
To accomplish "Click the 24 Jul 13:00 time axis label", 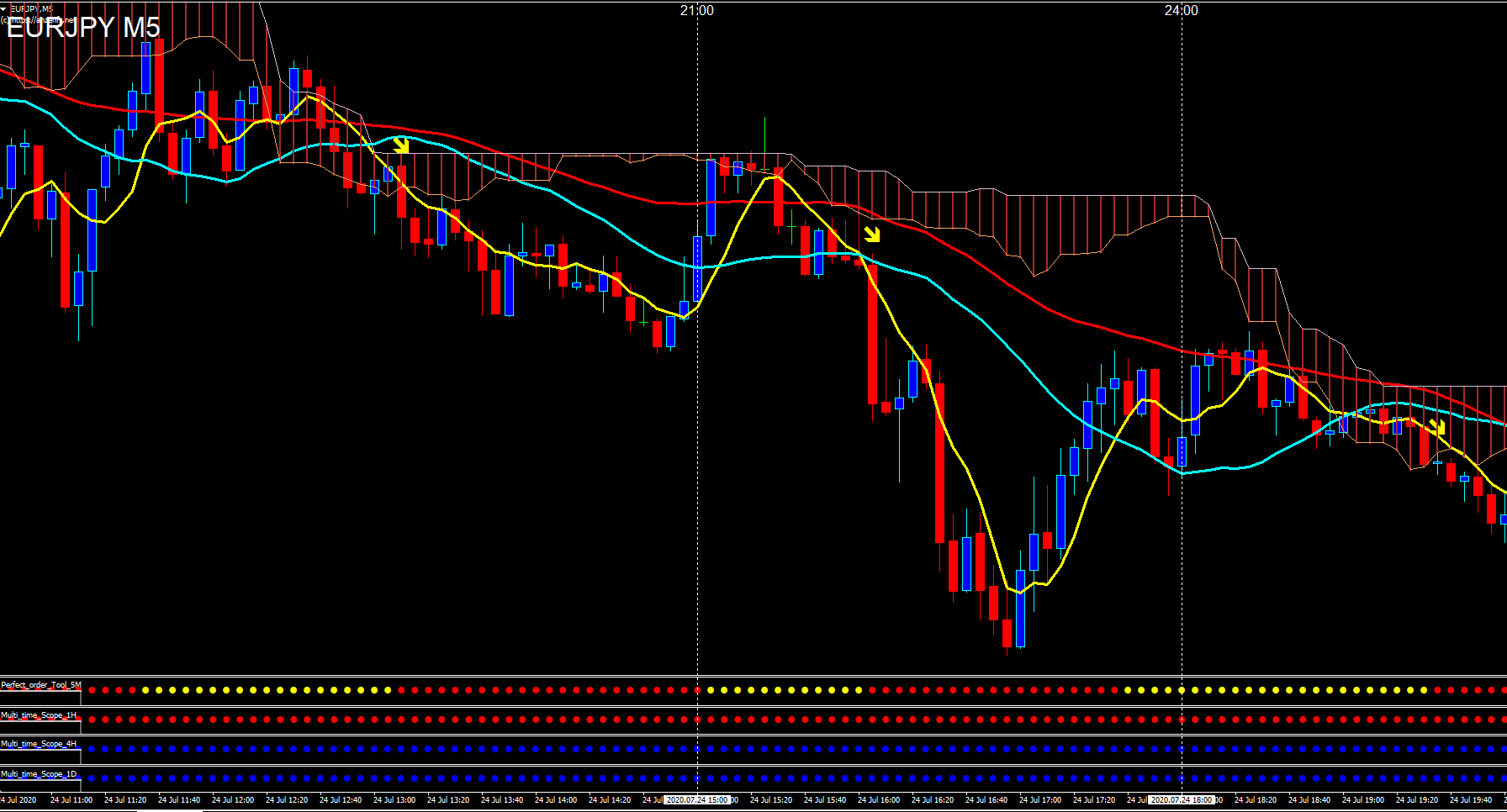I will click(x=394, y=800).
